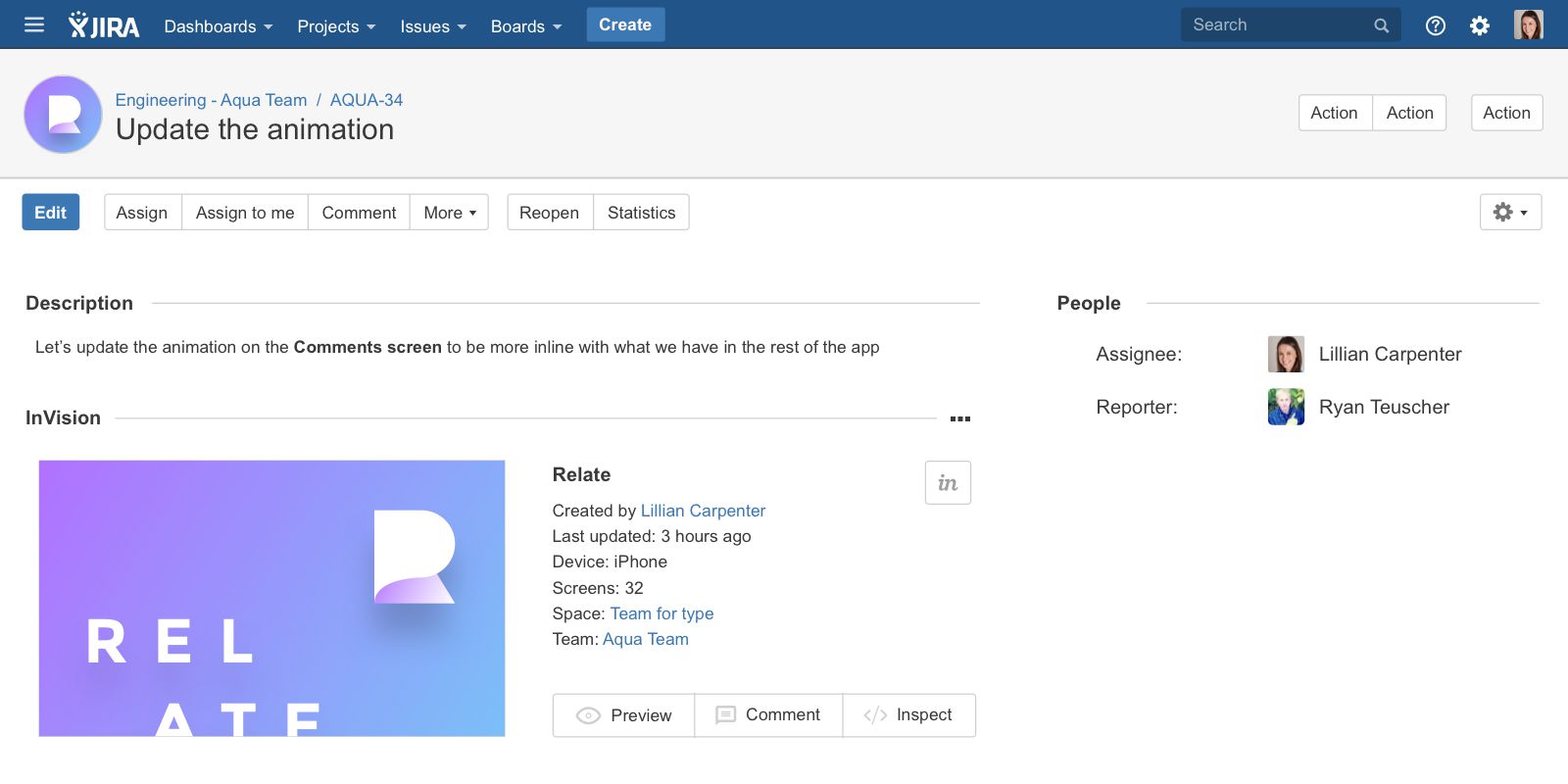The width and height of the screenshot is (1568, 784).
Task: Expand the Dashboards dropdown menu
Action: [x=218, y=26]
